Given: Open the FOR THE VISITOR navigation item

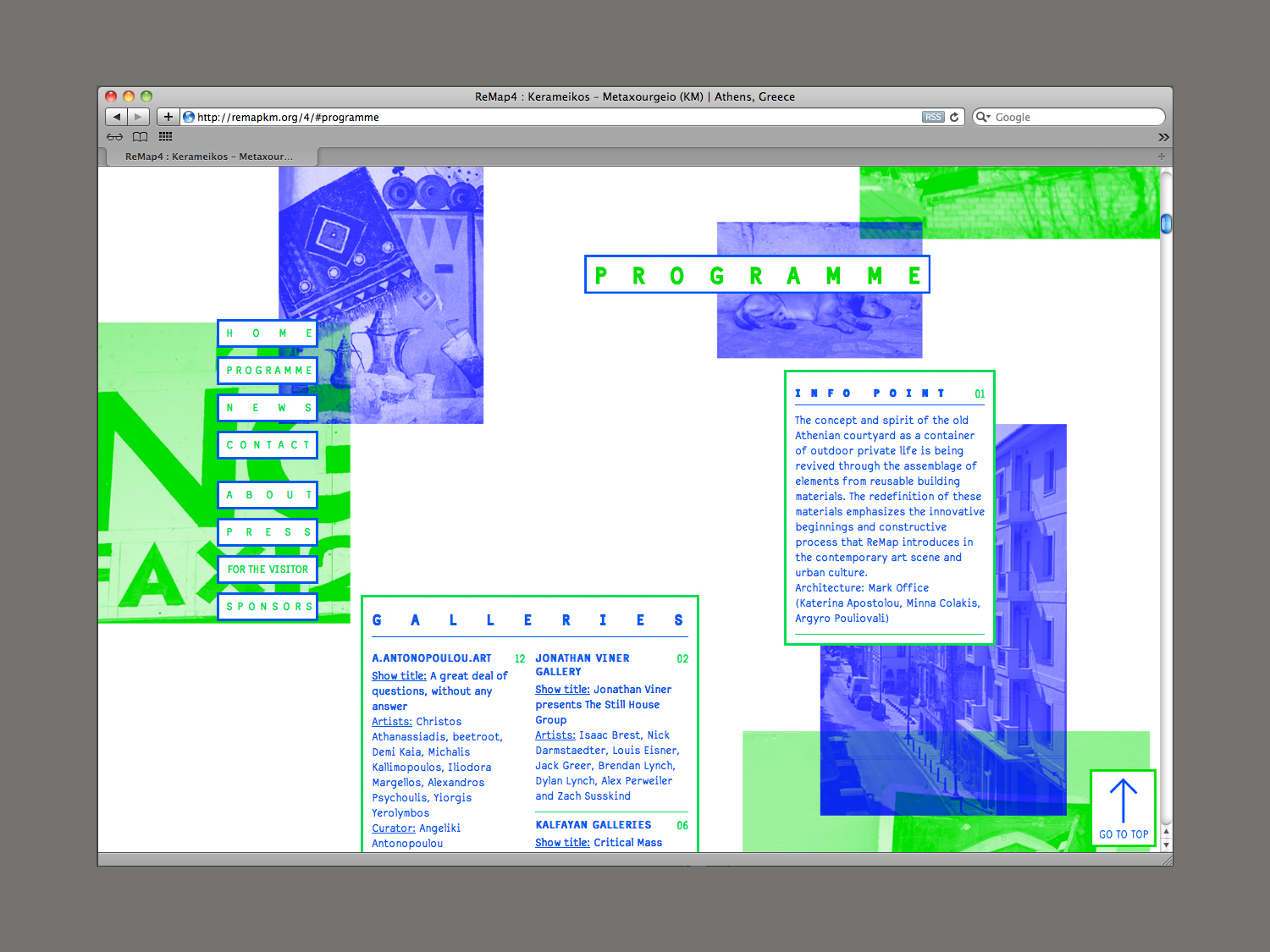Looking at the screenshot, I should coord(268,570).
